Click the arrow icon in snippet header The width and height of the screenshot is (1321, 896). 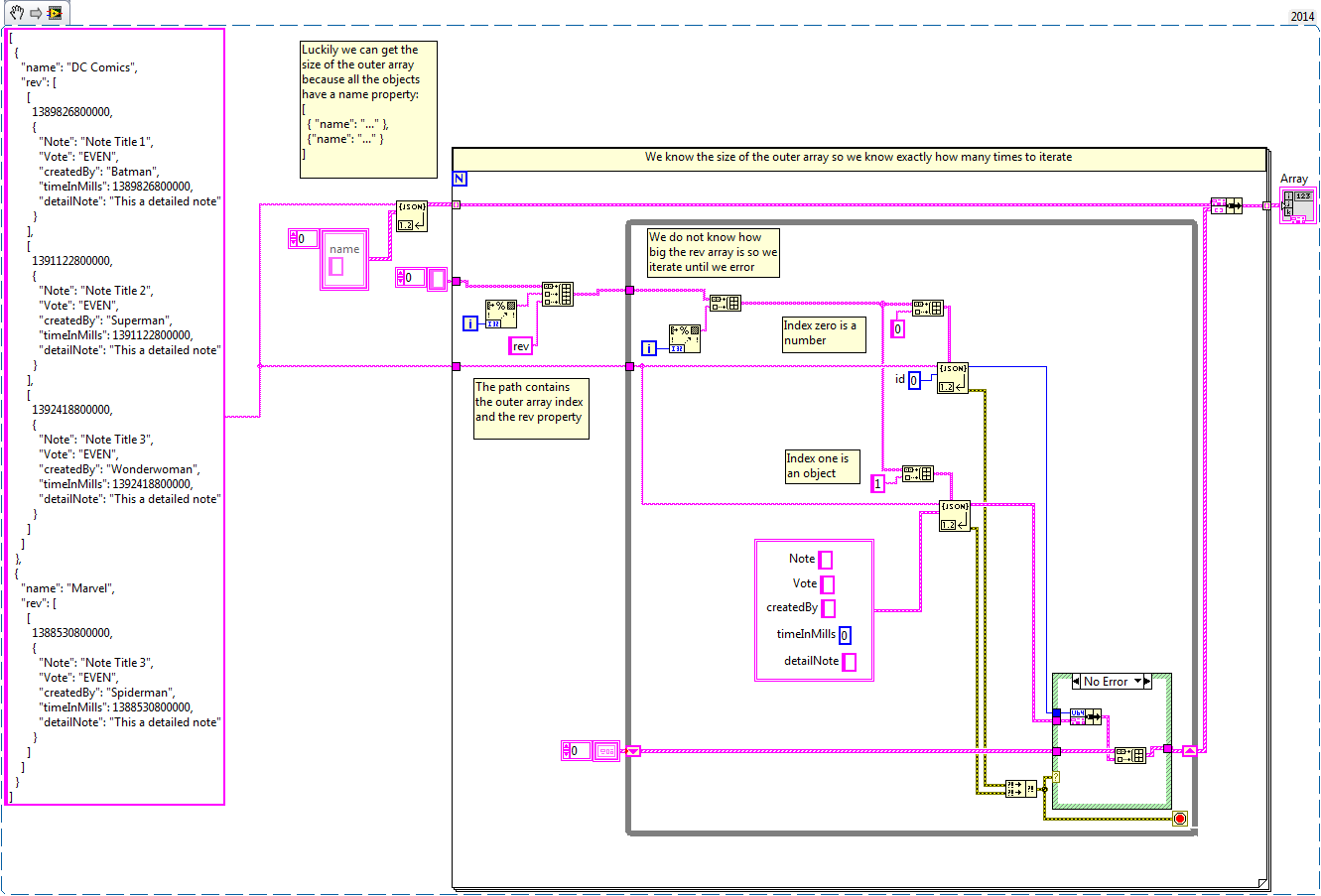pyautogui.click(x=35, y=13)
